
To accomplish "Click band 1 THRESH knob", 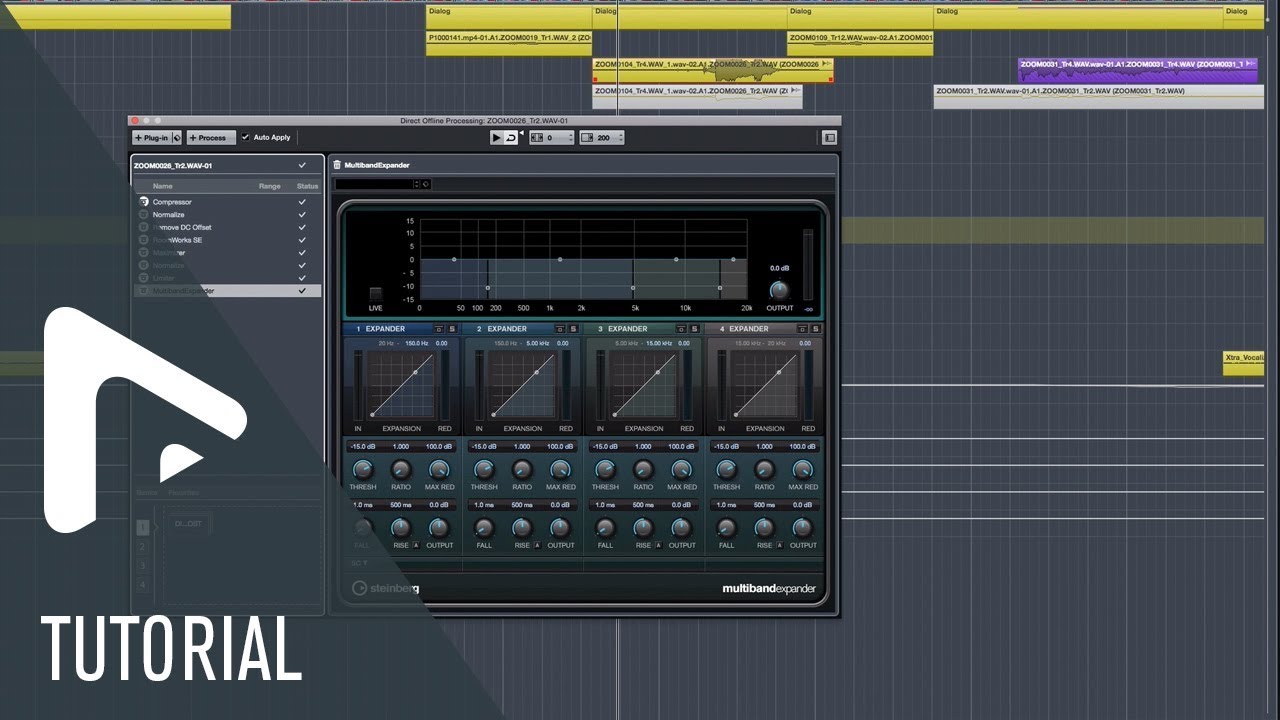I will (363, 469).
